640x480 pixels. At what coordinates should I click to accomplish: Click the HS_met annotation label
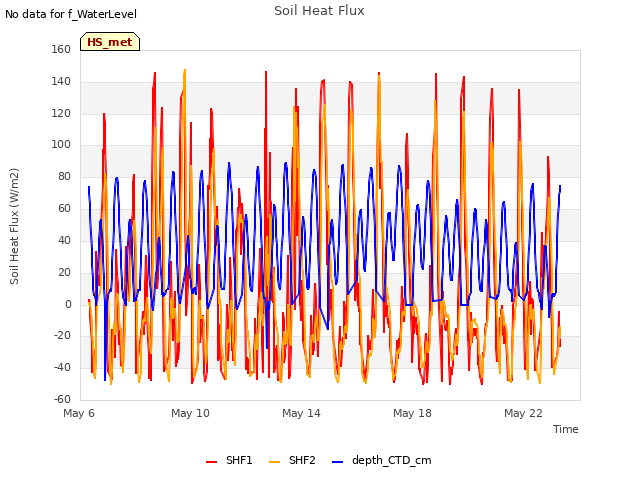(110, 42)
